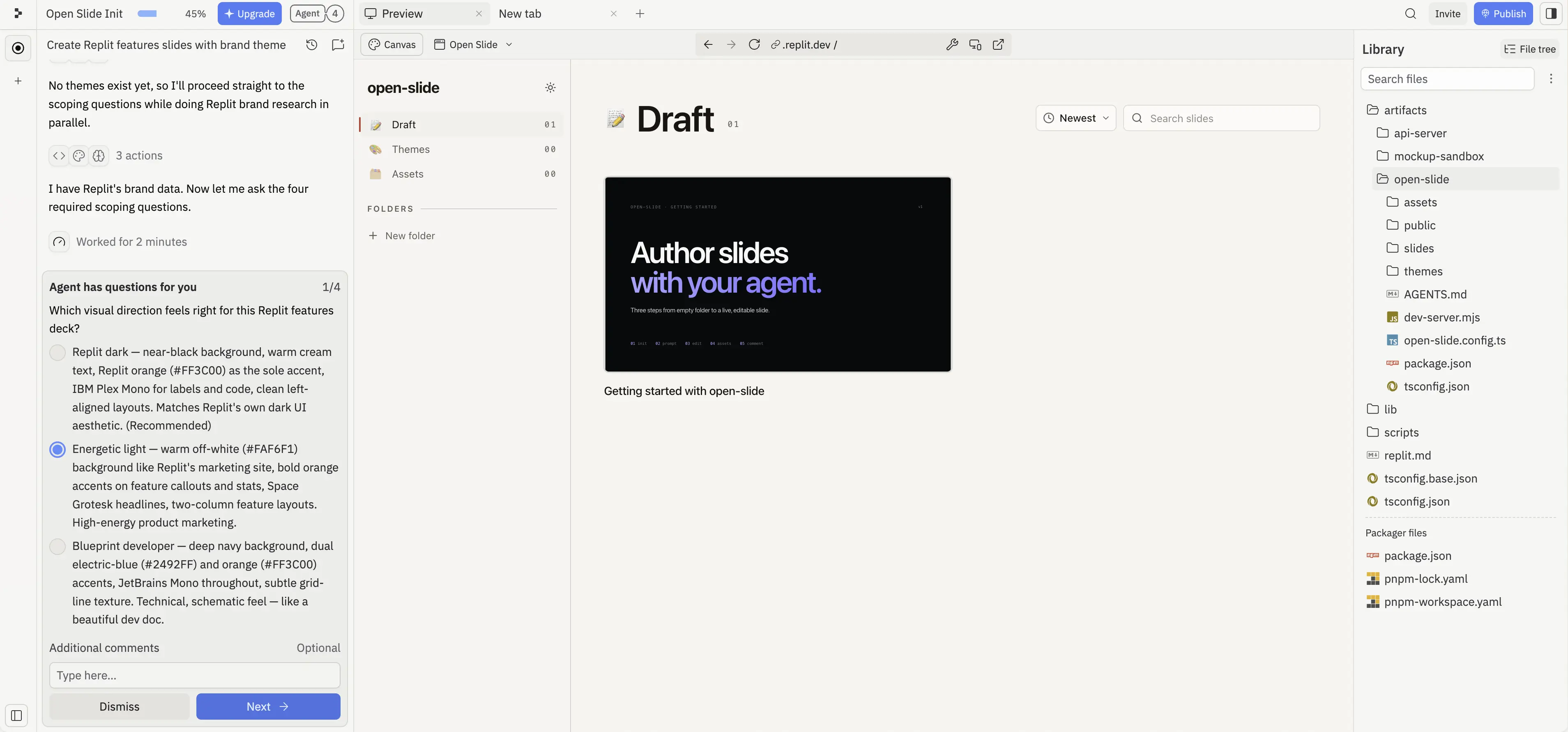The width and height of the screenshot is (1568, 732).
Task: Click the palette action icon
Action: click(x=79, y=156)
